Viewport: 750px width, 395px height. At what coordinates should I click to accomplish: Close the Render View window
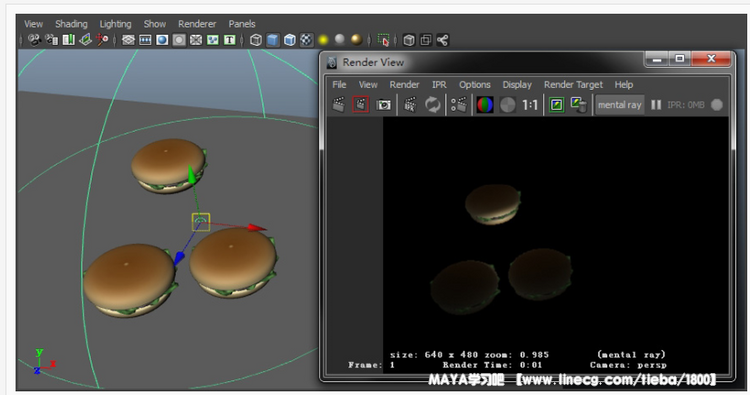pyautogui.click(x=711, y=59)
